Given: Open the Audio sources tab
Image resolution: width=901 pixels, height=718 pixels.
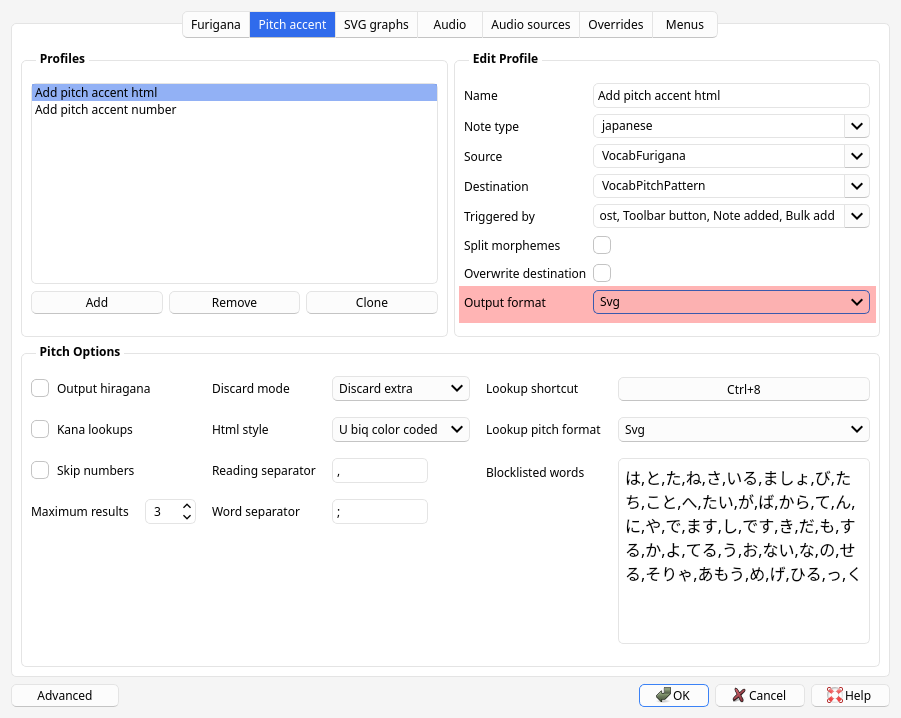Looking at the screenshot, I should coord(530,24).
